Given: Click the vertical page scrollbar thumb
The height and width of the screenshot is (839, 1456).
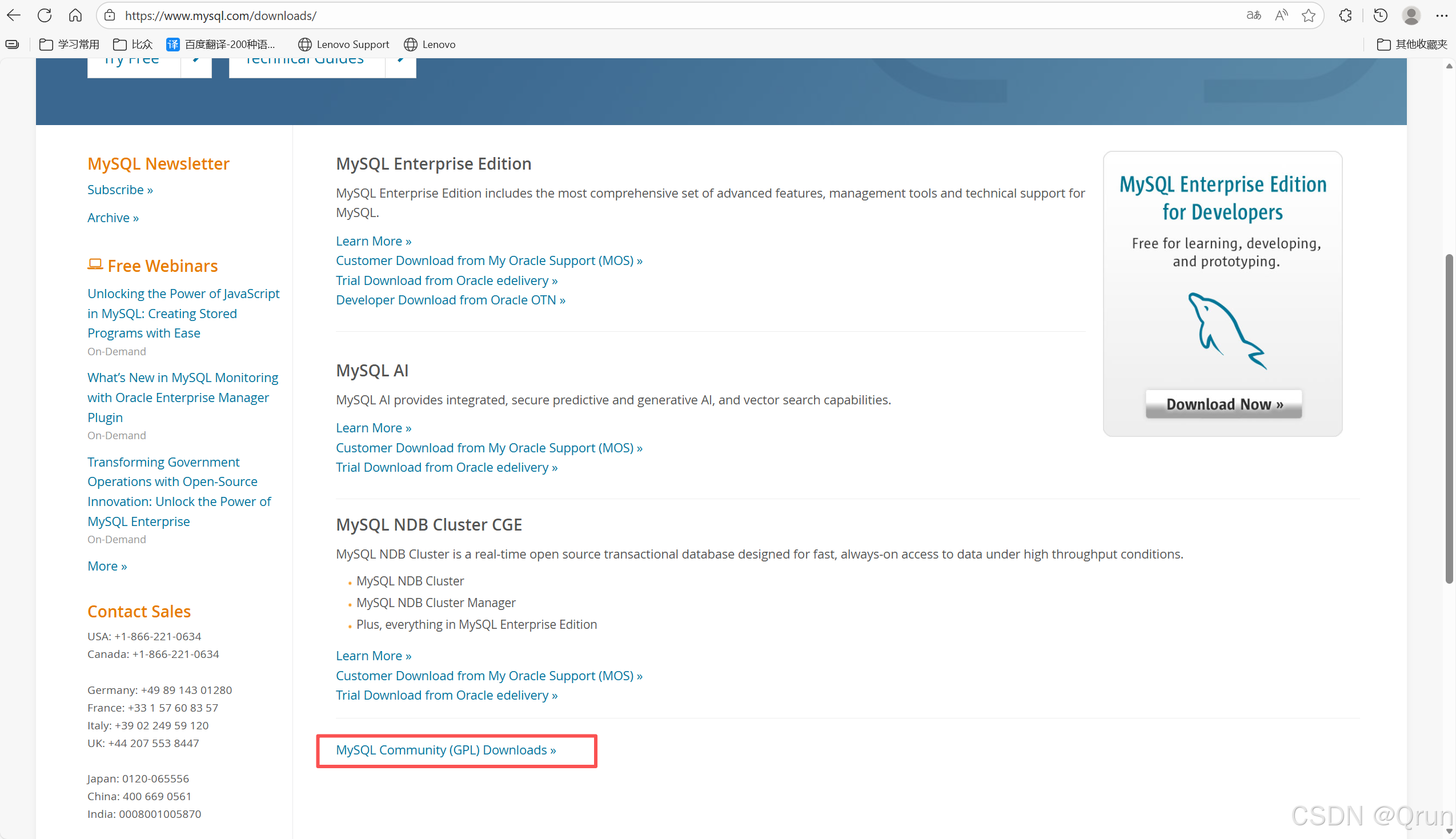Looking at the screenshot, I should pyautogui.click(x=1449, y=418).
